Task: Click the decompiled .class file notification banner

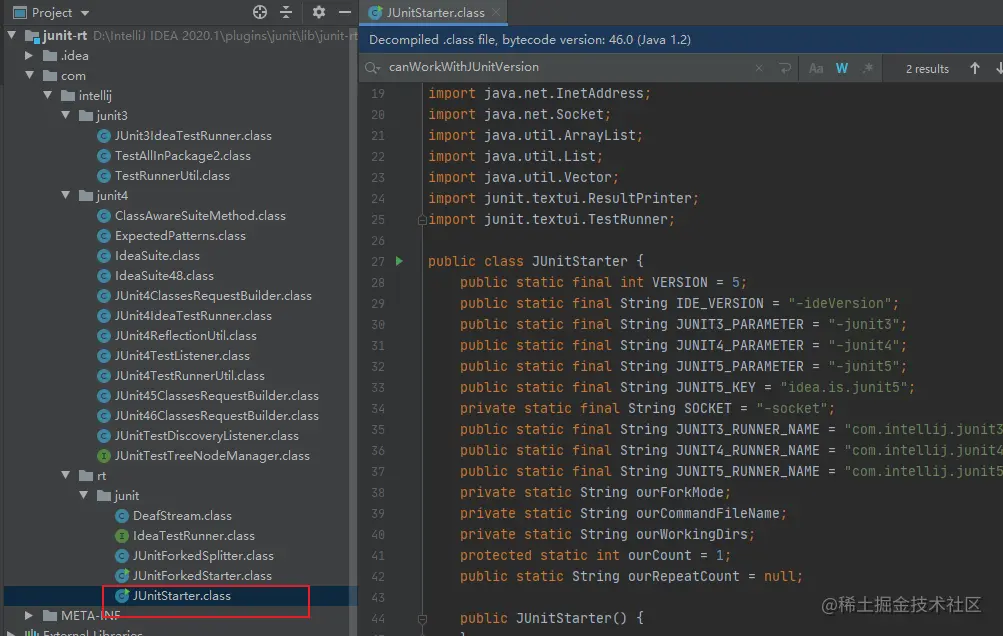Action: [x=681, y=40]
